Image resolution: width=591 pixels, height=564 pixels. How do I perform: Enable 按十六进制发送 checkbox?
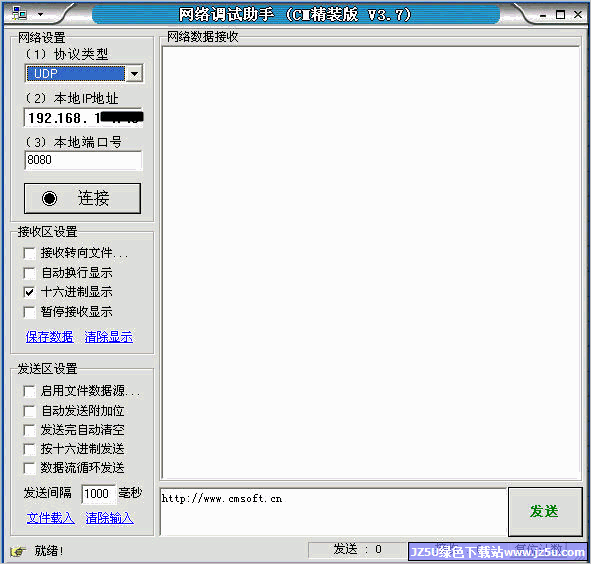pos(29,449)
